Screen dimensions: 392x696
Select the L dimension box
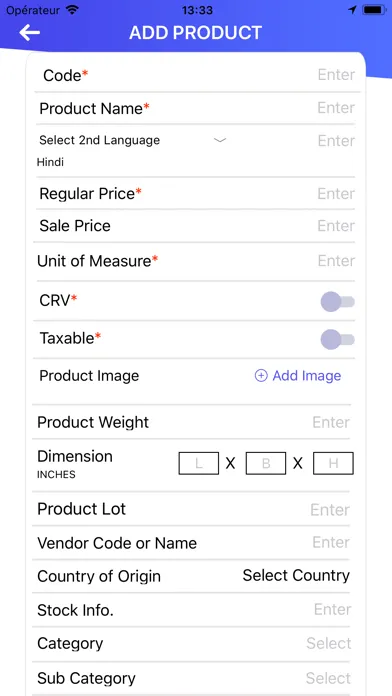pyautogui.click(x=198, y=463)
